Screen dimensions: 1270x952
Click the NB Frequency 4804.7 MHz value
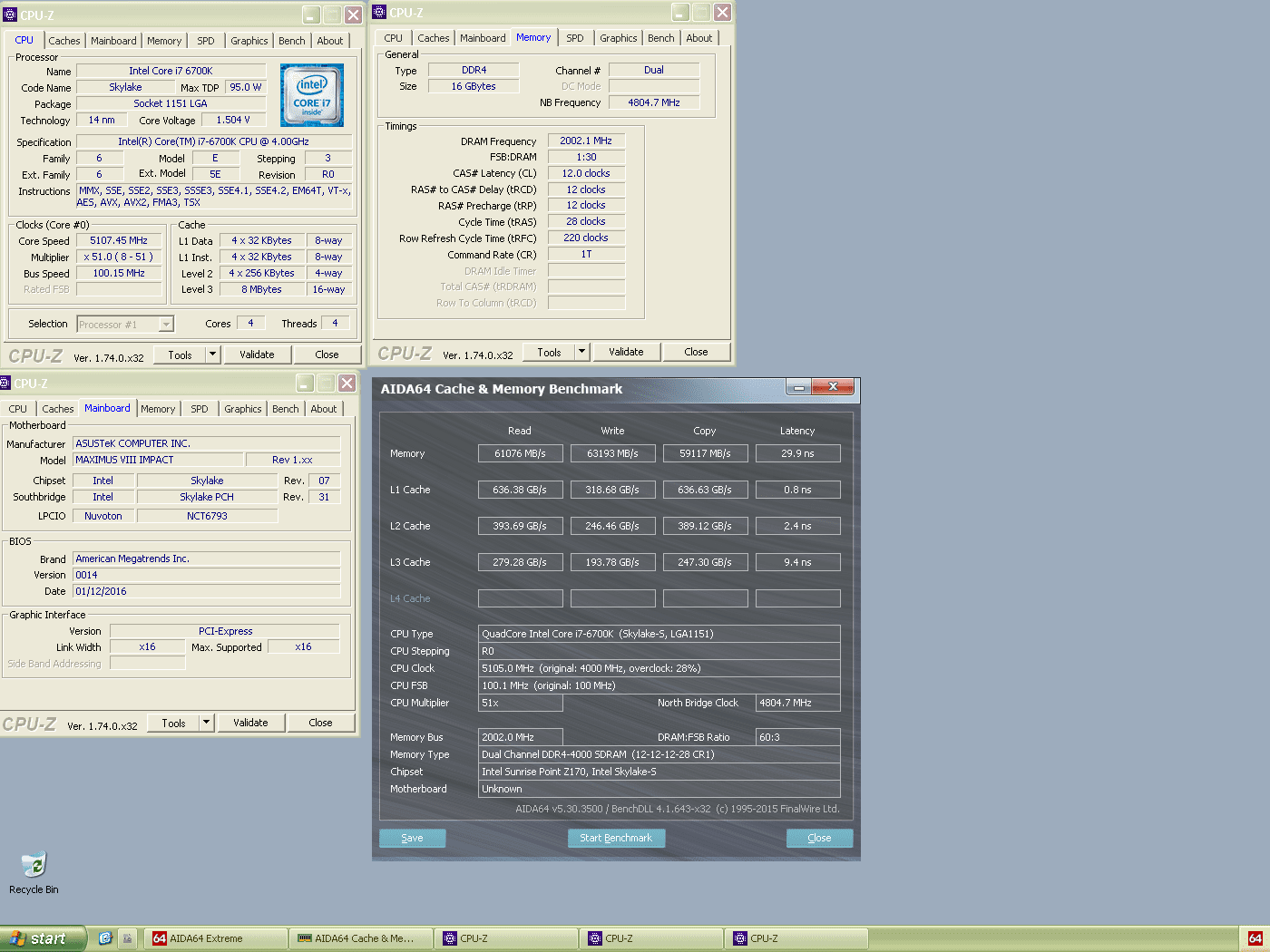pyautogui.click(x=654, y=102)
